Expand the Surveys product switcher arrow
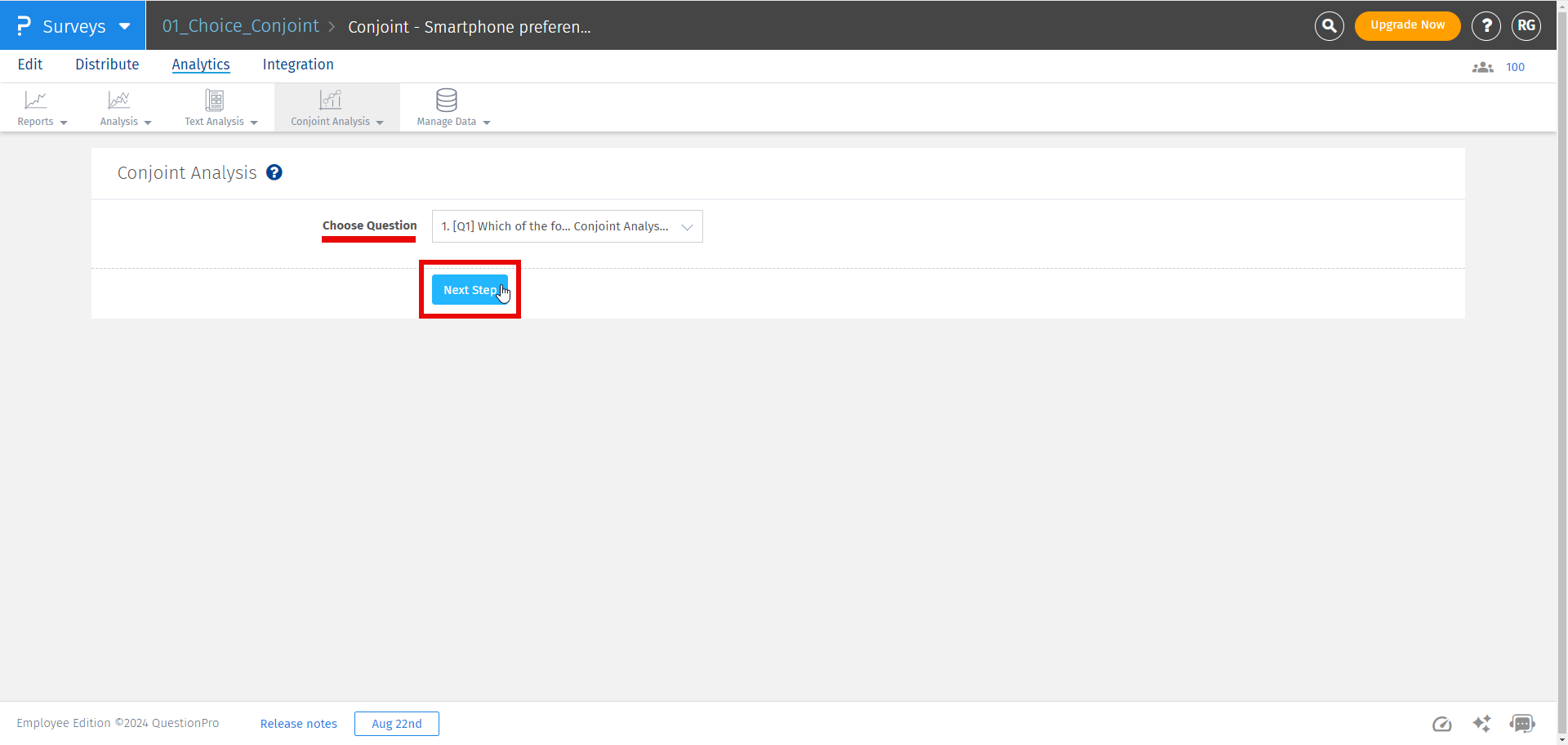This screenshot has height=745, width=1568. click(125, 26)
